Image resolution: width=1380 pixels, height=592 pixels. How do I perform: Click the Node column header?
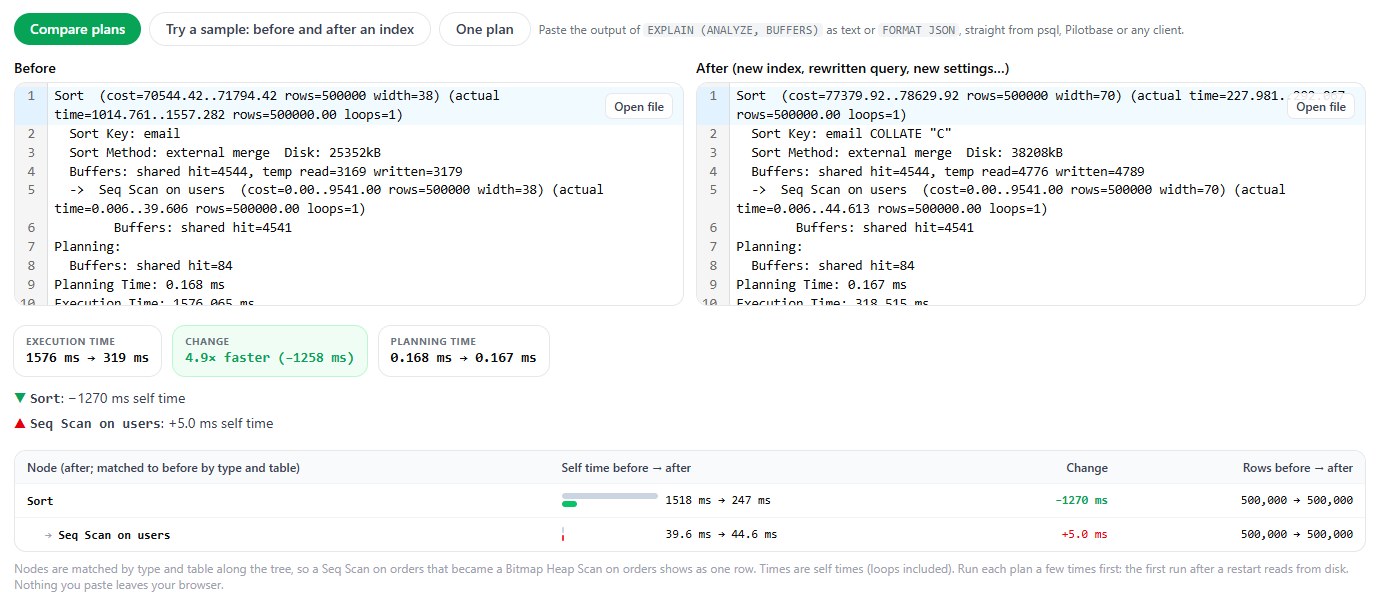(x=163, y=467)
